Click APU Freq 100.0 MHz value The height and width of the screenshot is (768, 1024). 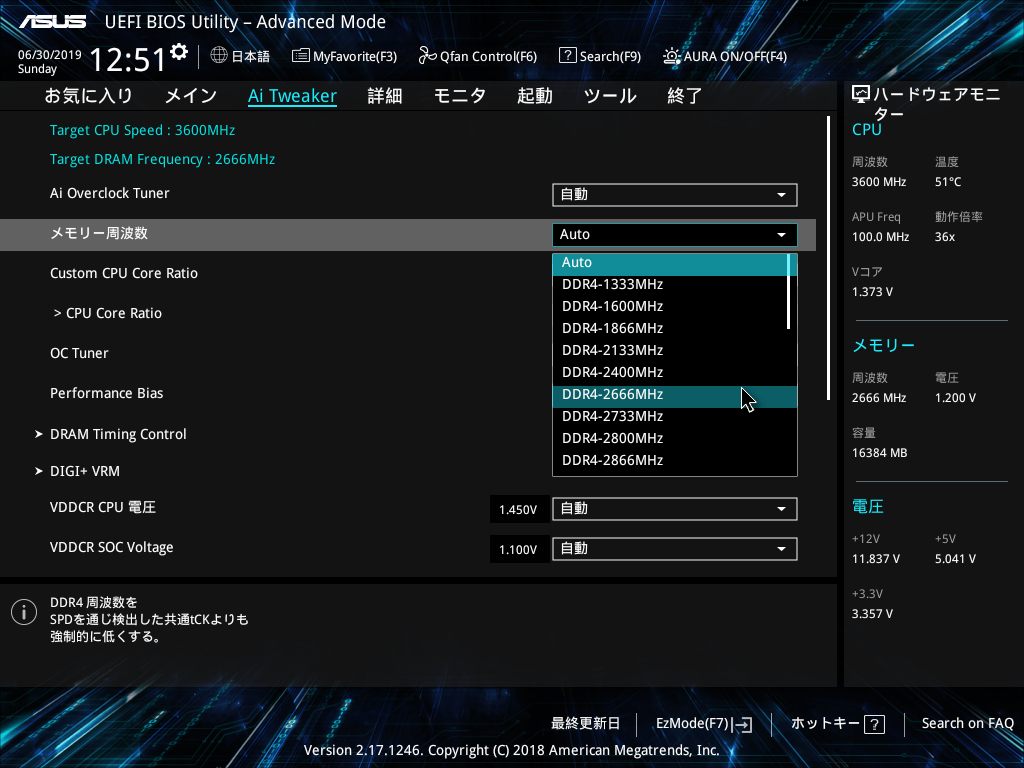click(x=880, y=237)
